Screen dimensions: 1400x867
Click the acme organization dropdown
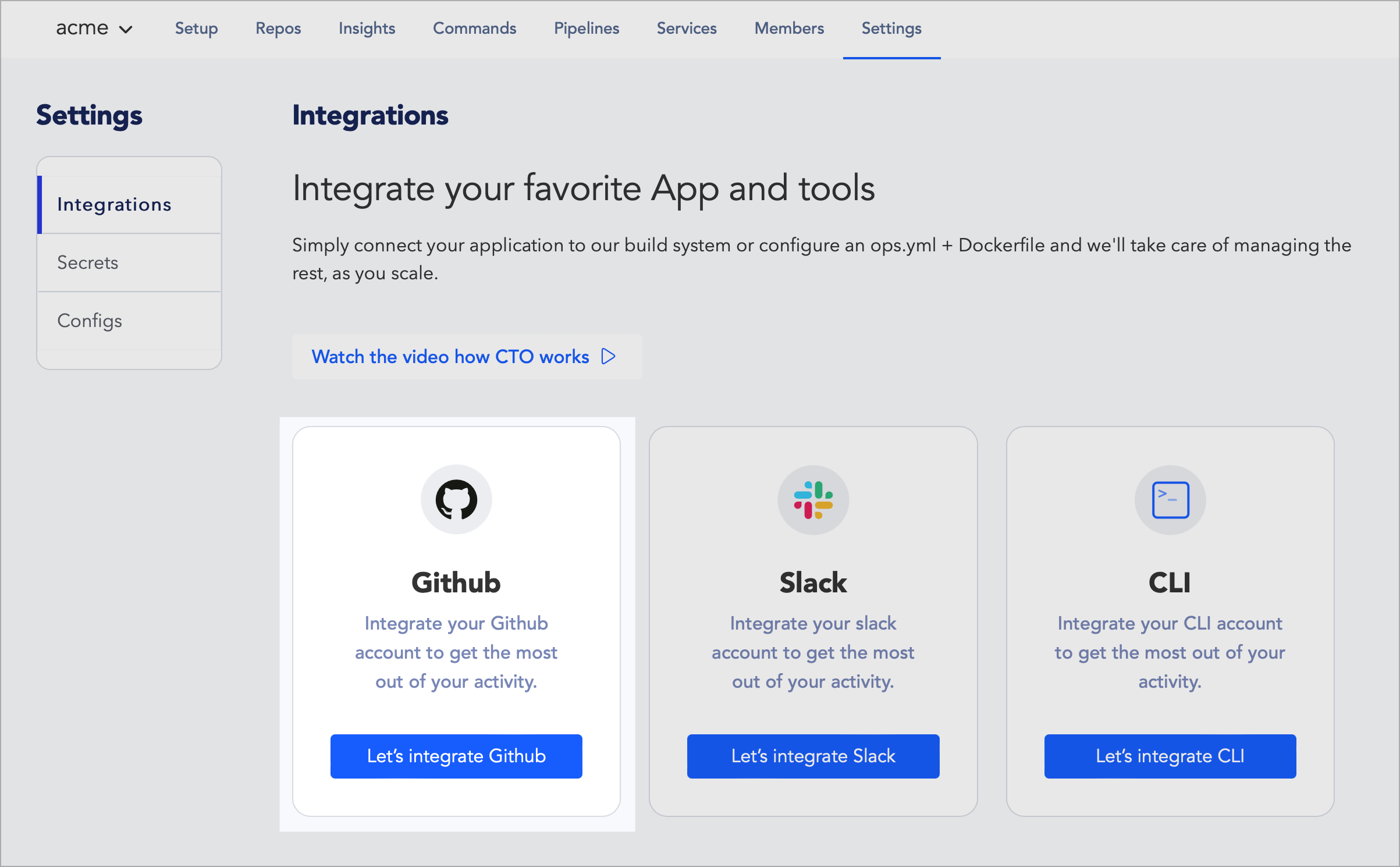pos(90,28)
